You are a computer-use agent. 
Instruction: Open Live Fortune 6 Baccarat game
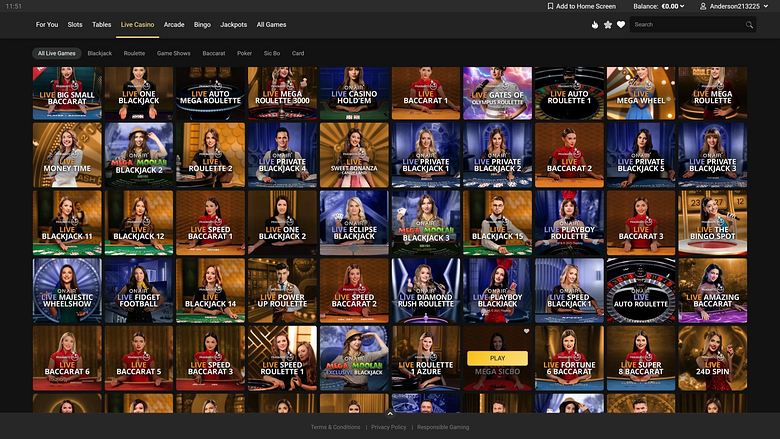coord(569,358)
